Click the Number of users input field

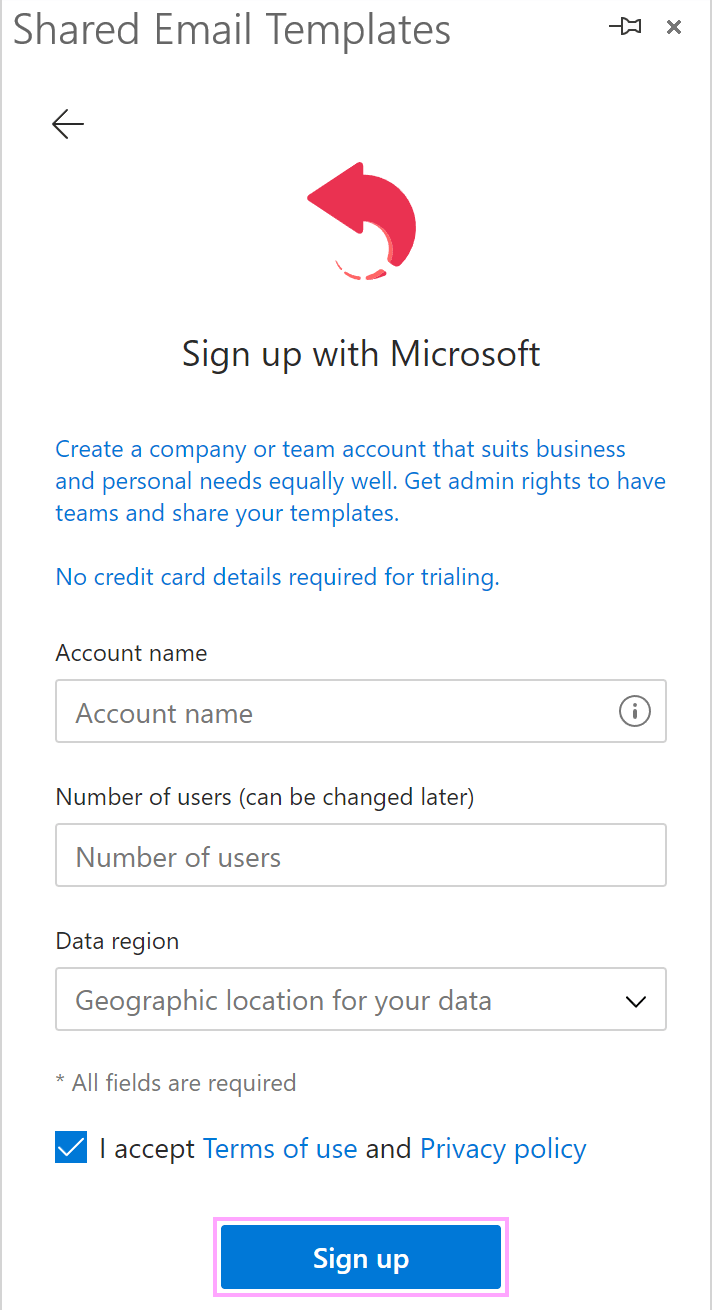click(360, 855)
